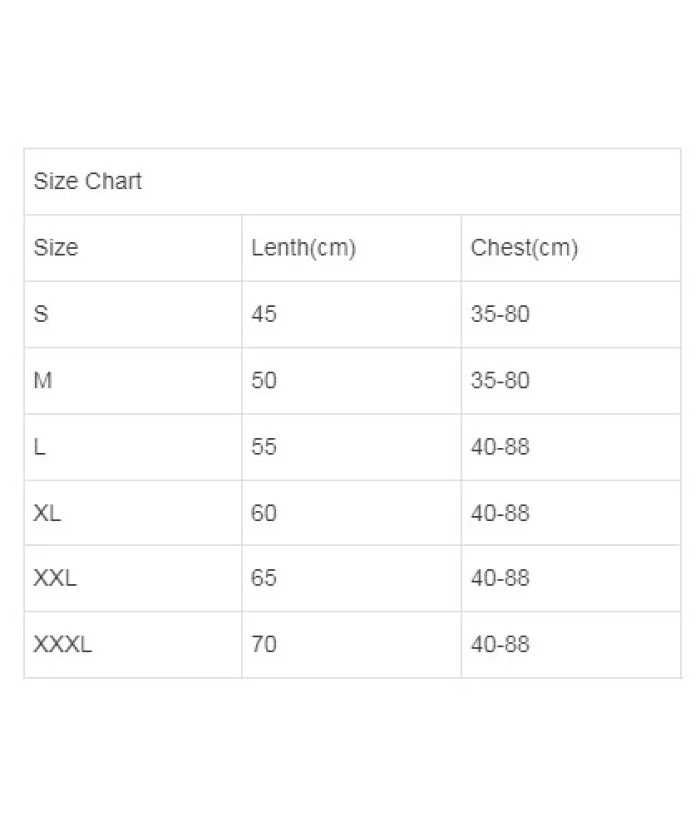Select length value 65
700x823 pixels.
pyautogui.click(x=264, y=578)
